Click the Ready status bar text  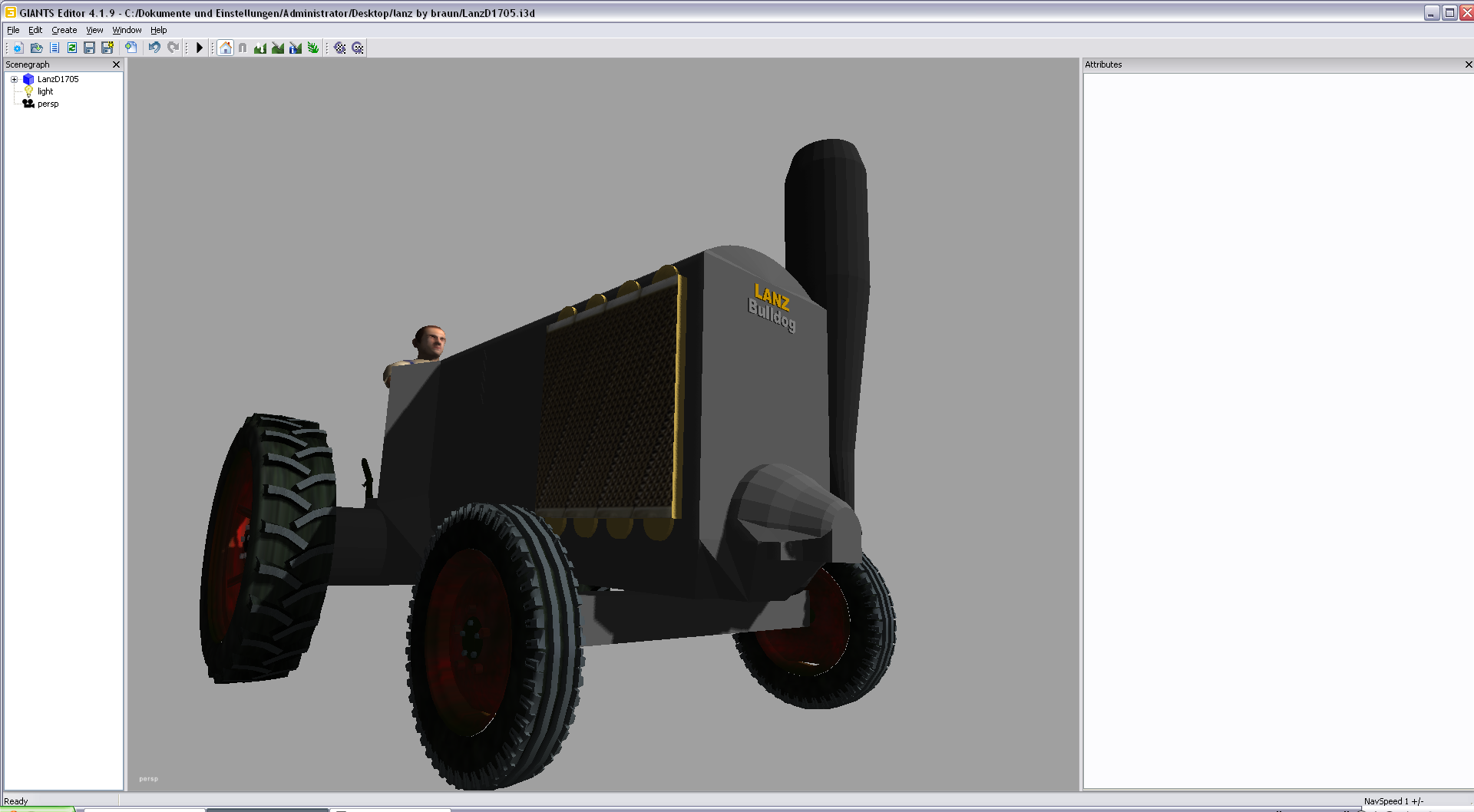click(x=16, y=801)
